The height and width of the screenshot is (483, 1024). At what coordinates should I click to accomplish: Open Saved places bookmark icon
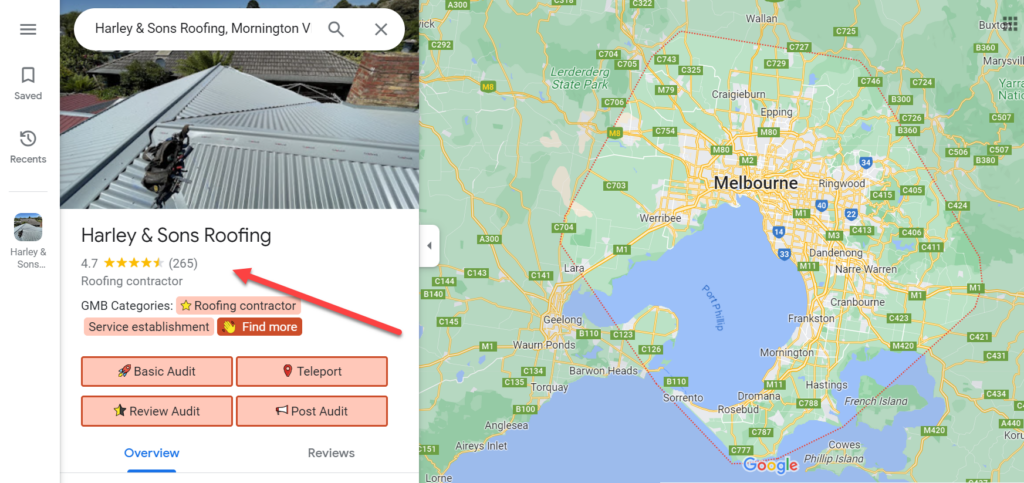(x=28, y=84)
